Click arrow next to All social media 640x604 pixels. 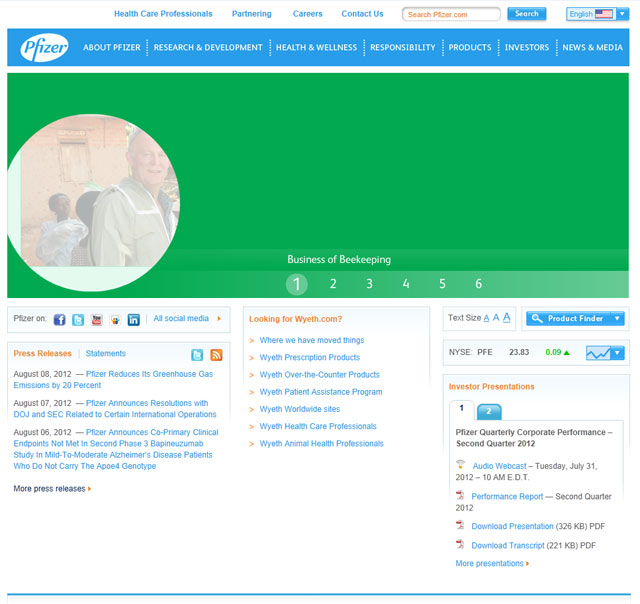tap(219, 318)
